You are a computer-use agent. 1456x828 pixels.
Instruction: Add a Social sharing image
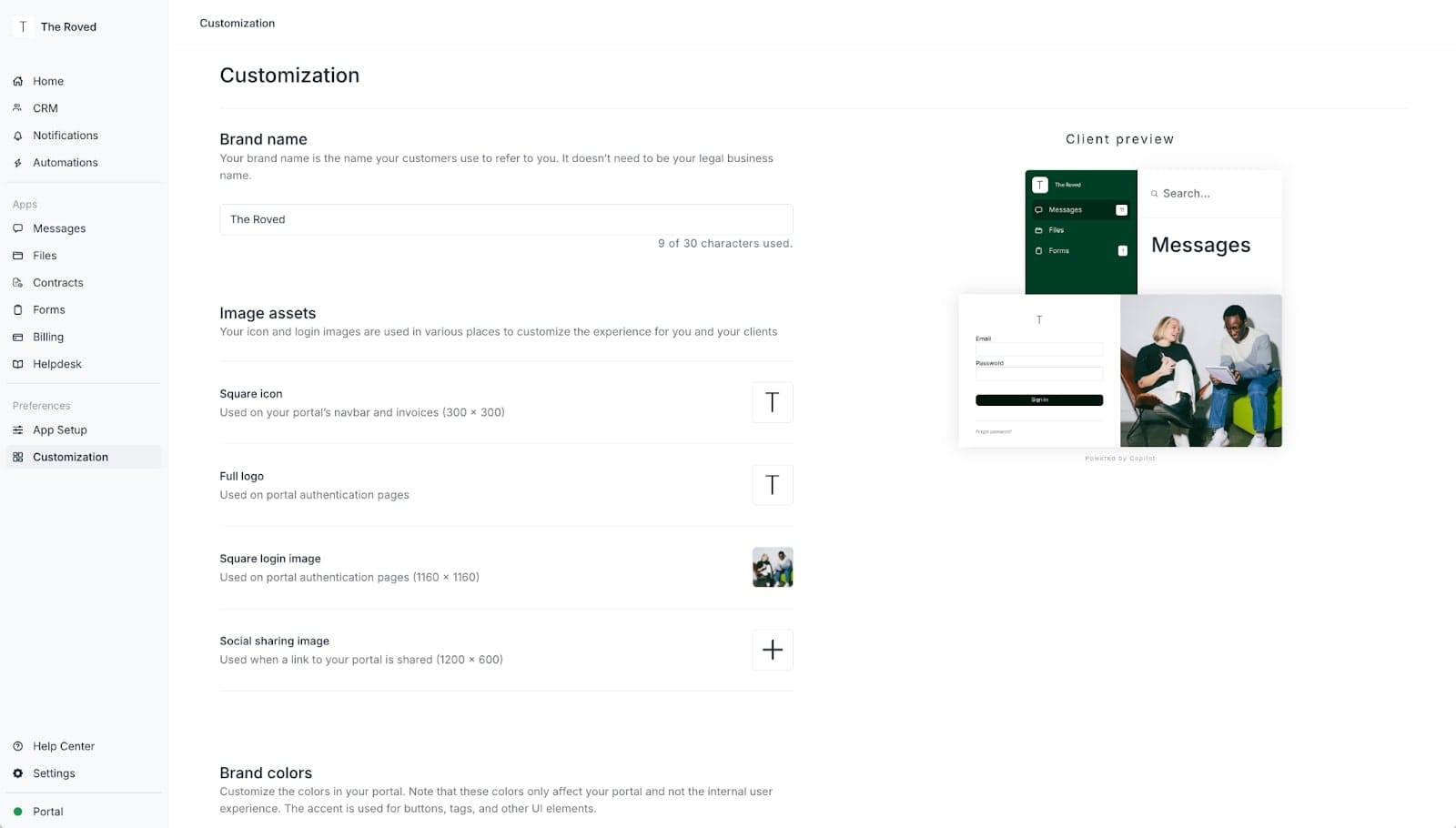coord(772,650)
